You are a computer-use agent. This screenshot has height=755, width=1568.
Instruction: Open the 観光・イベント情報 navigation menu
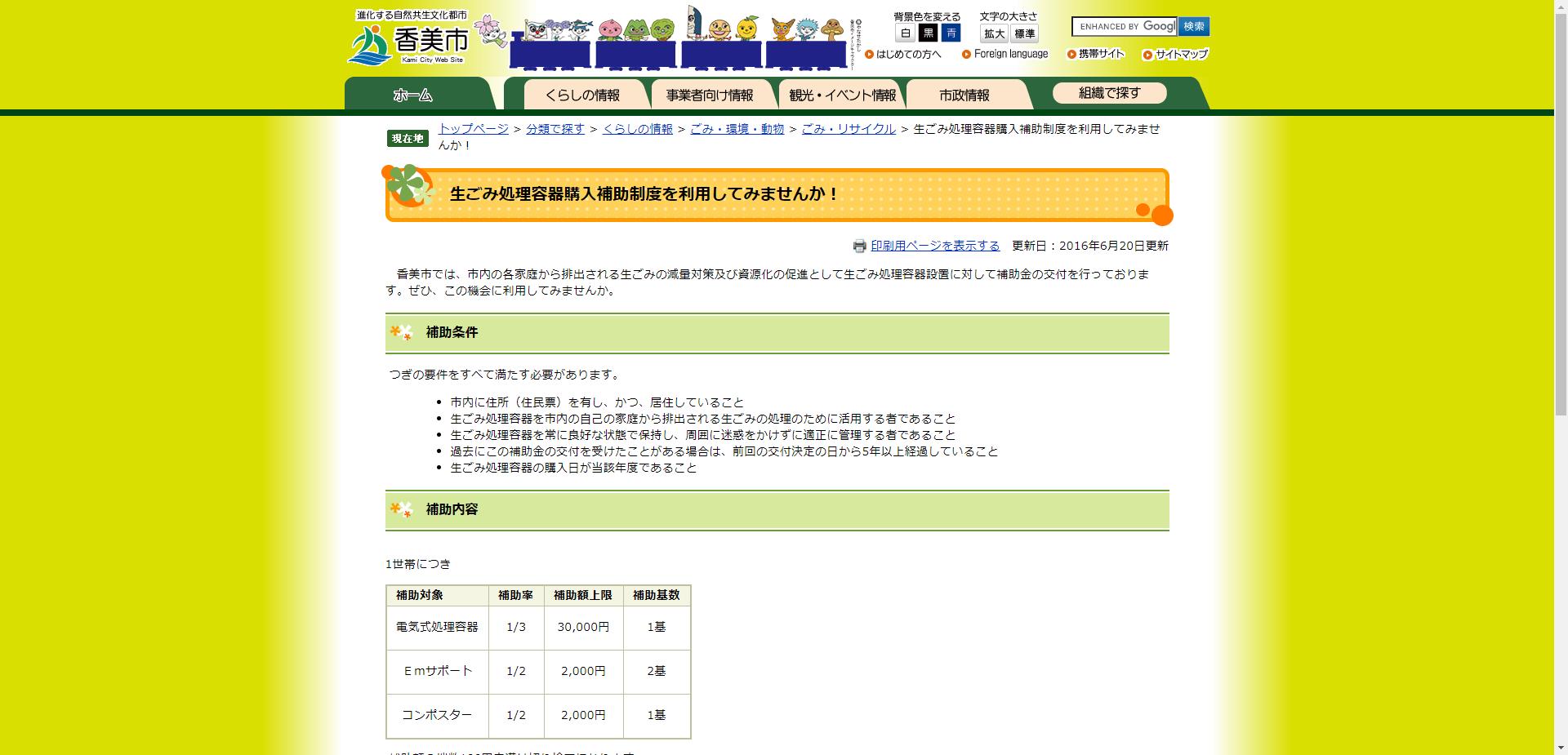coord(843,95)
